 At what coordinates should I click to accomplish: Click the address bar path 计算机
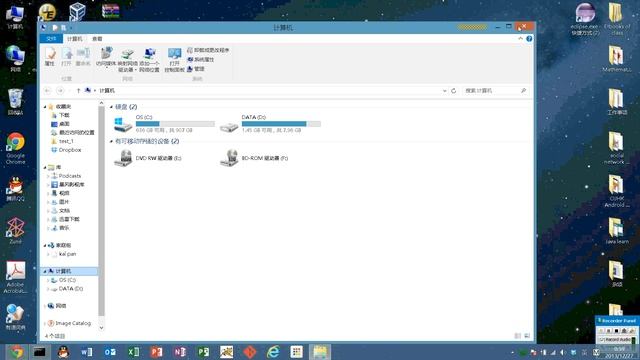[107, 91]
